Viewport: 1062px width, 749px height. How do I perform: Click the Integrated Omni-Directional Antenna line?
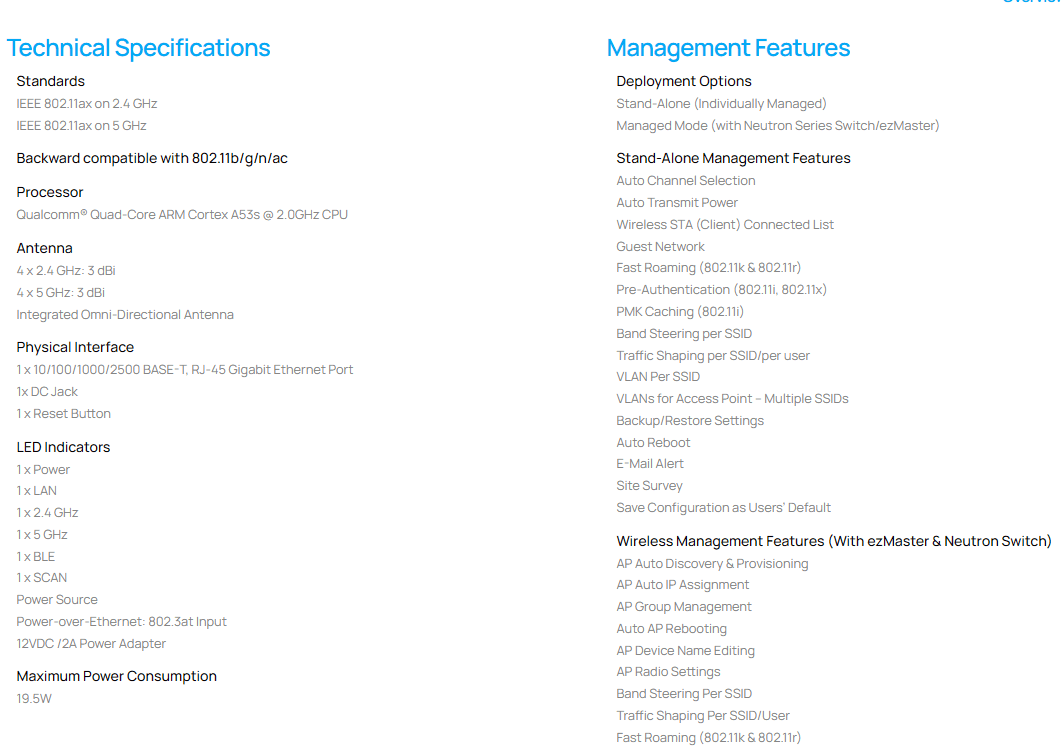[125, 315]
